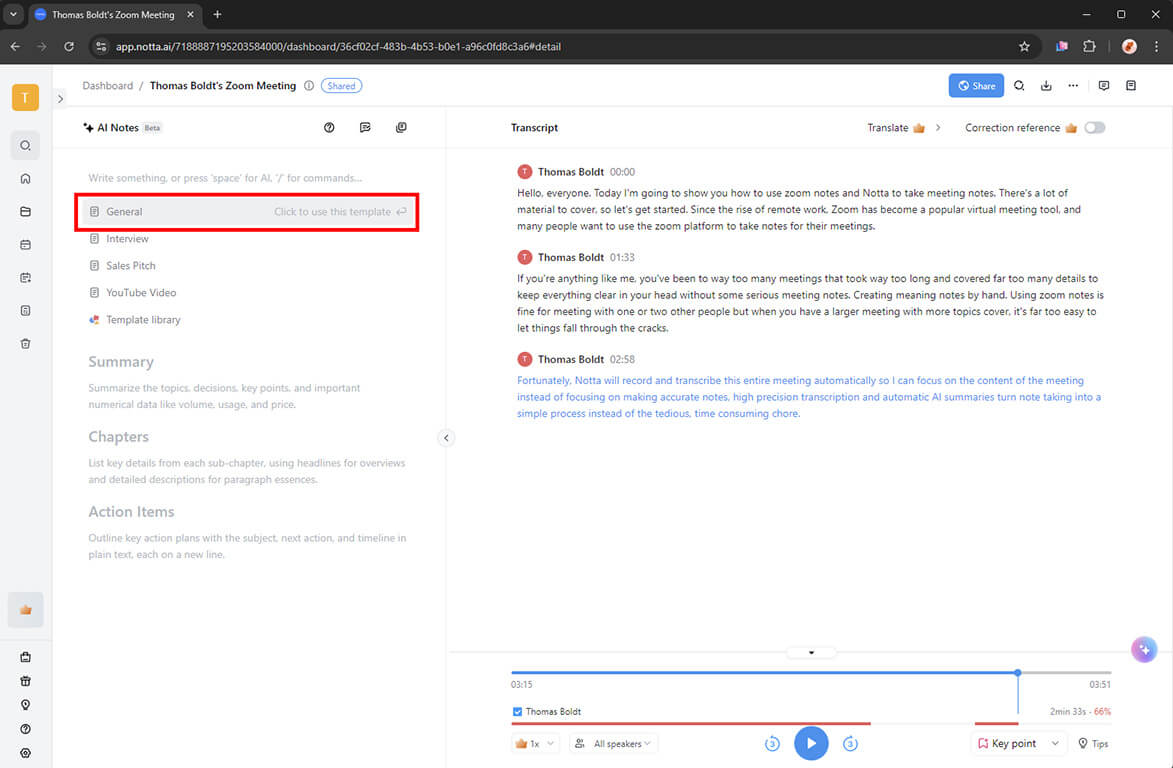Open the help question icon in sidebar bottom
The height and width of the screenshot is (768, 1173).
pos(25,729)
